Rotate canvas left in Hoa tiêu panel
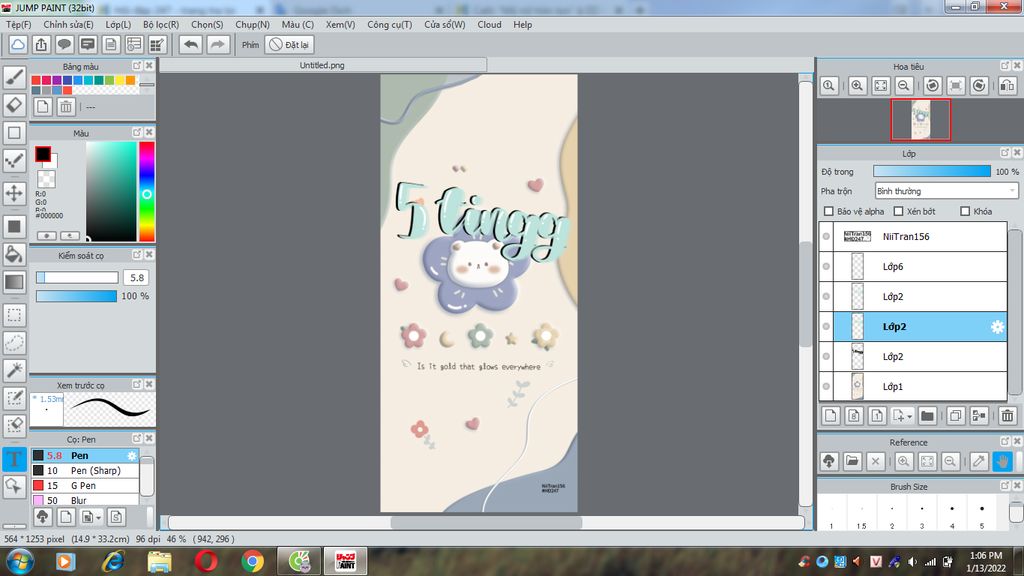1024x576 pixels. [933, 86]
